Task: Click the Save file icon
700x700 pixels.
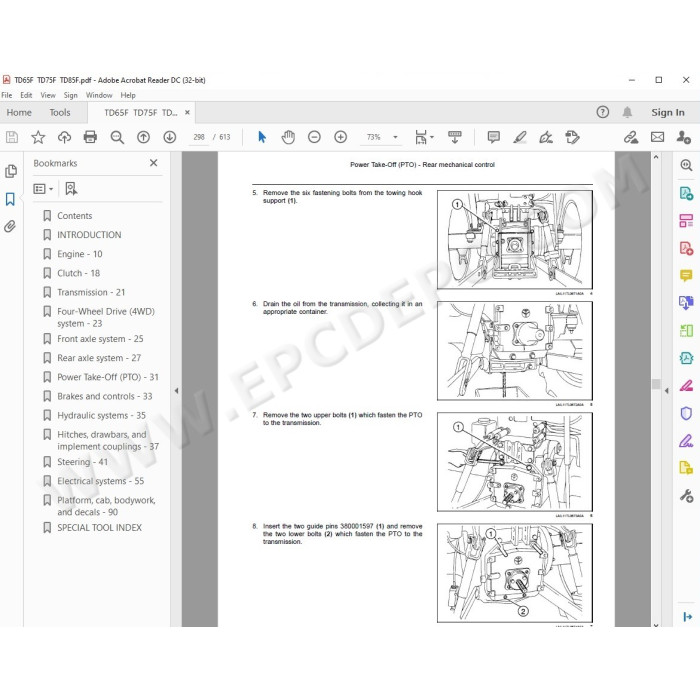Action: pos(12,137)
